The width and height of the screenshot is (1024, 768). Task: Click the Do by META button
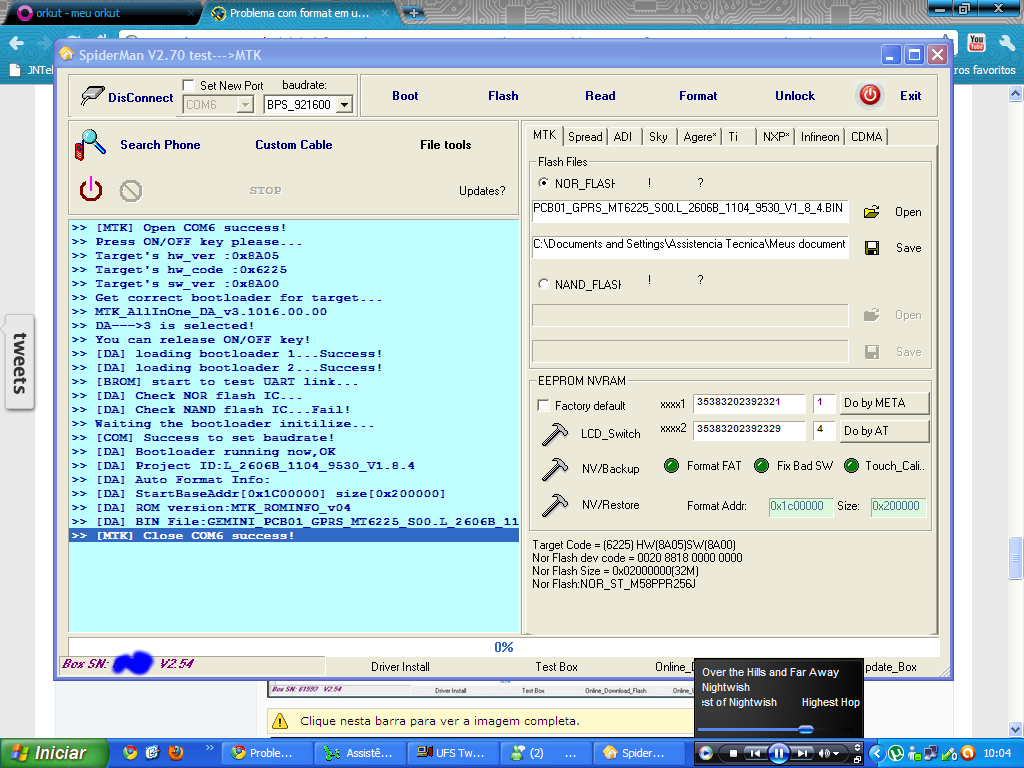point(884,403)
